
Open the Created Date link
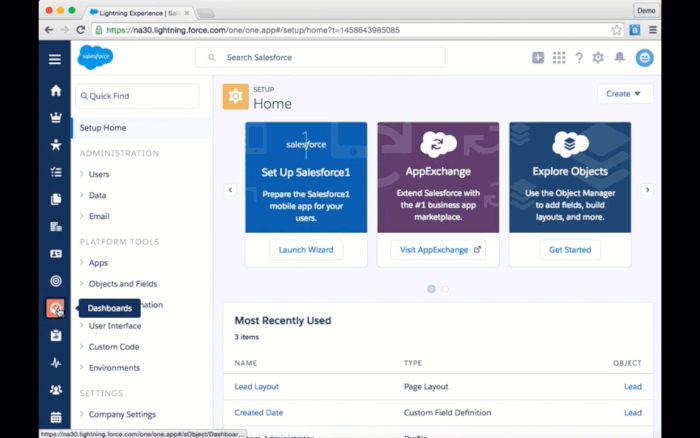259,413
